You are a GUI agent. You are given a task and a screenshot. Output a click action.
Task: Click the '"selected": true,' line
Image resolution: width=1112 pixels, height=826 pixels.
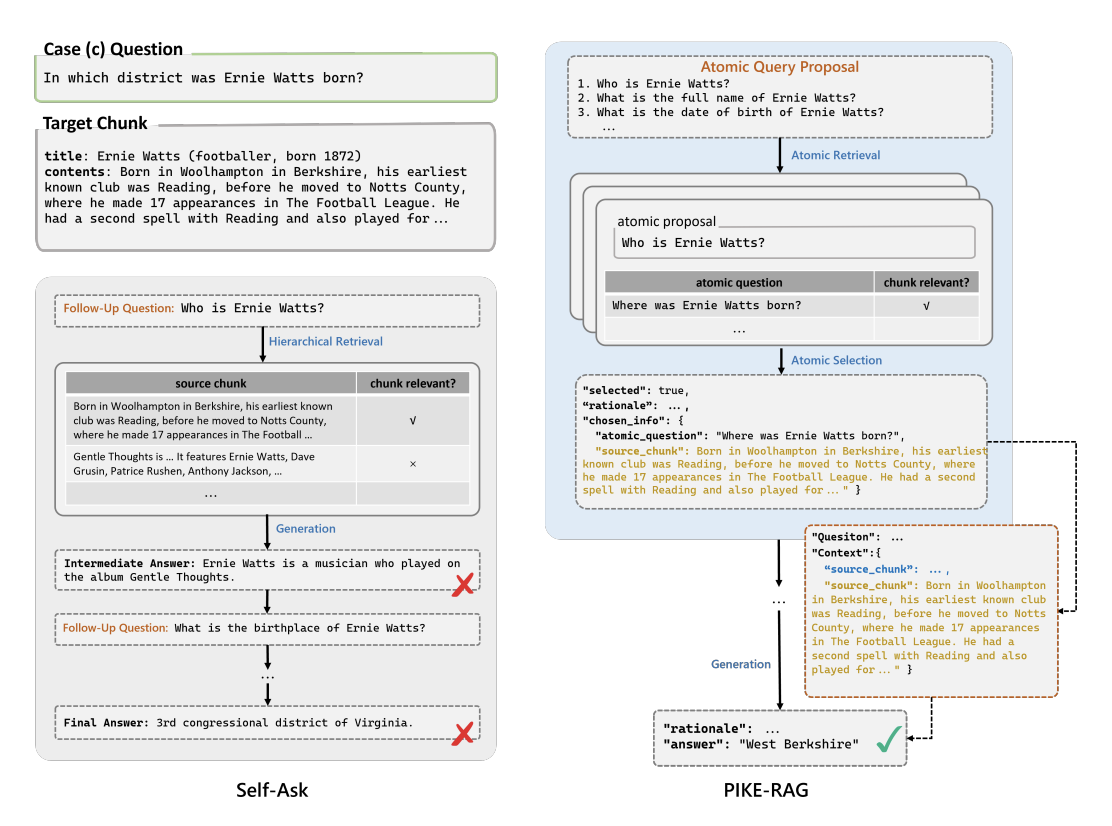(635, 391)
